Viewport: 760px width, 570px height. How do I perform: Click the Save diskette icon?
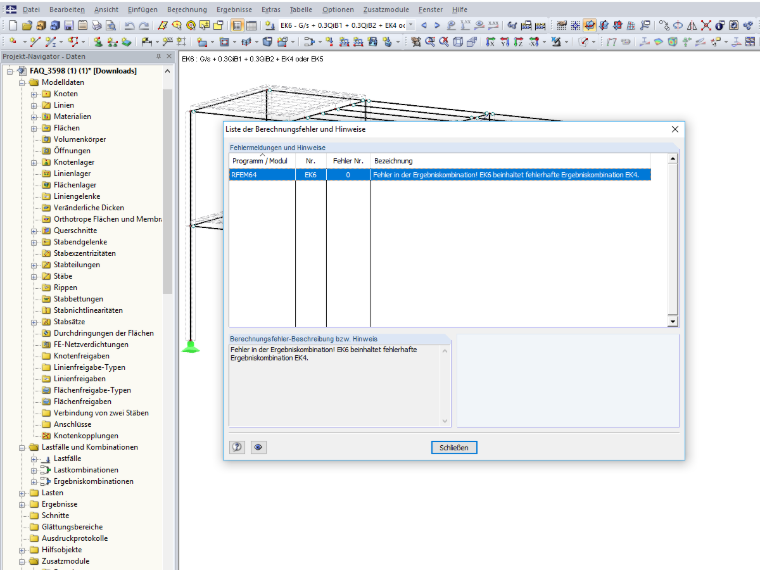(69, 25)
